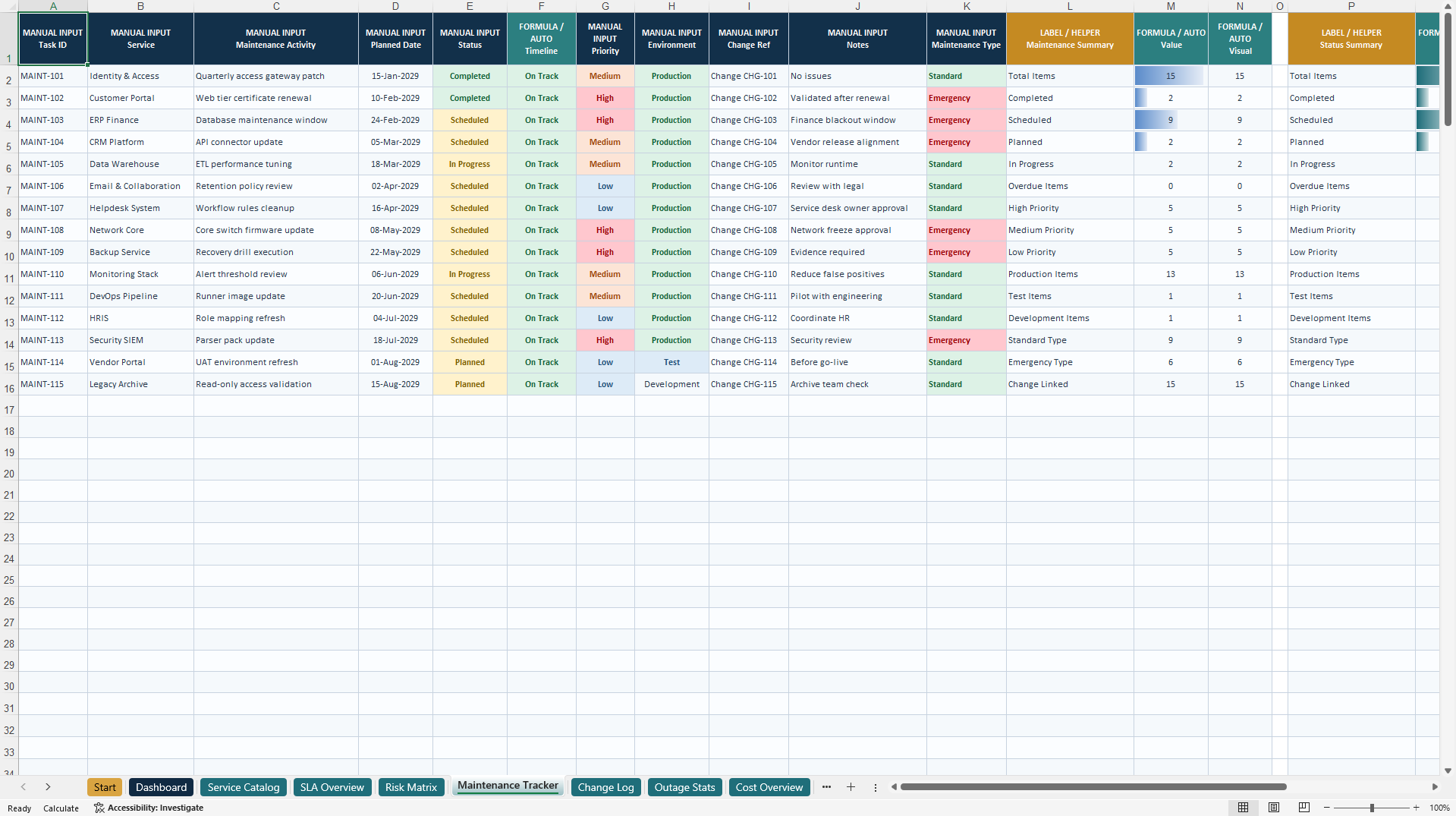Open the Outage Stats sheet tab
This screenshot has width=1456, height=816.
point(684,787)
